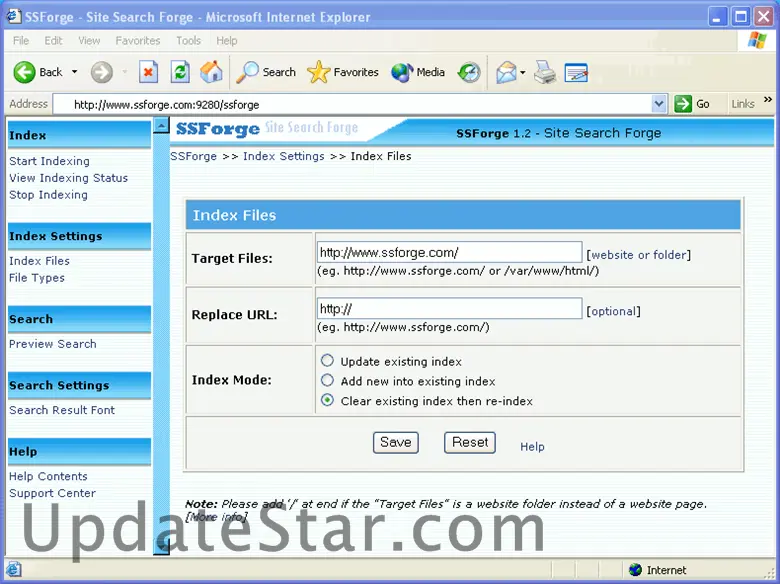Open the Help menu
The height and width of the screenshot is (584, 780).
(226, 41)
